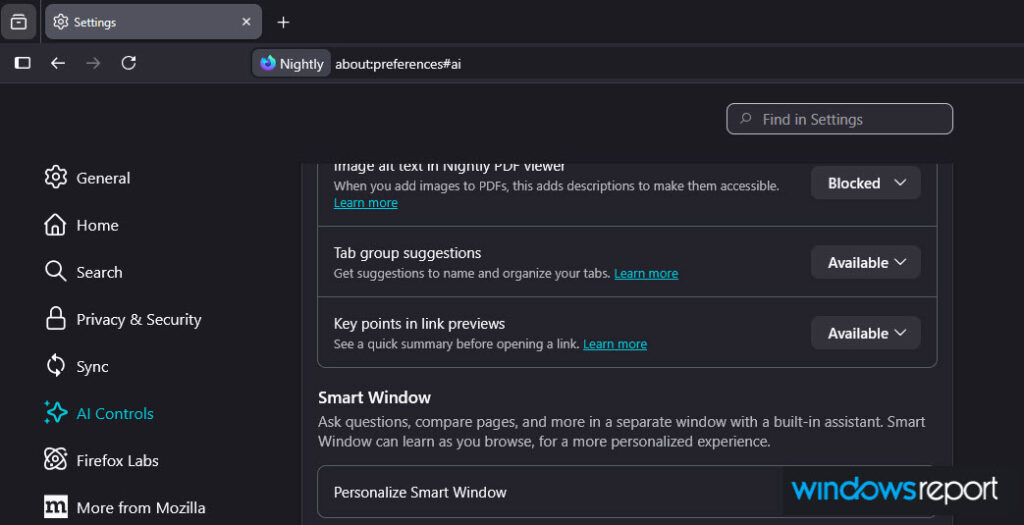Click the Firefox Labs atom icon
This screenshot has width=1024, height=525.
click(x=56, y=460)
